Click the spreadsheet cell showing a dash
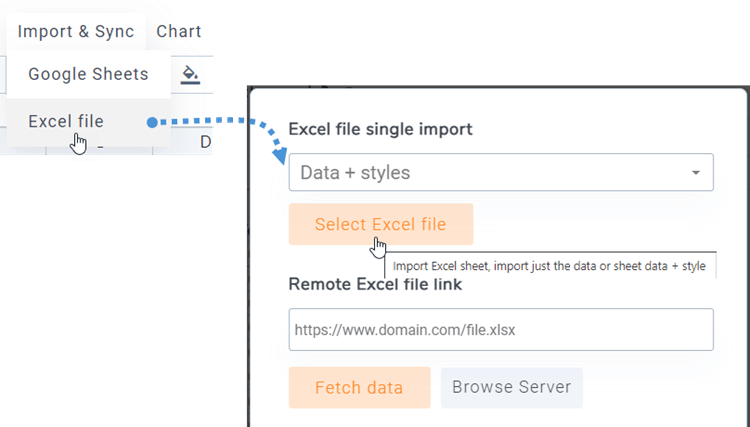The image size is (750, 427). click(x=100, y=147)
